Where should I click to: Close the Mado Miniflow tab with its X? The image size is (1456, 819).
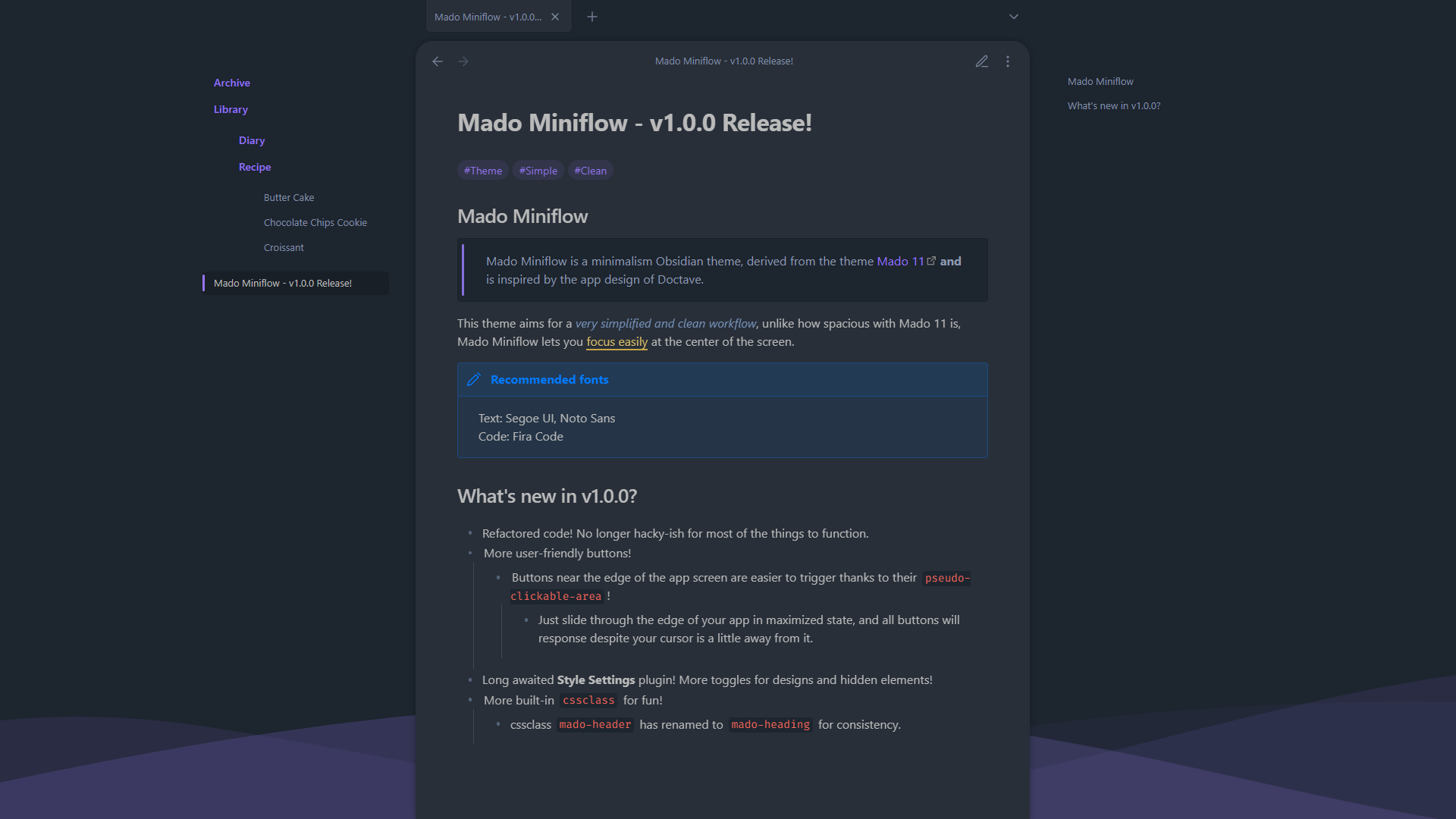[x=554, y=16]
